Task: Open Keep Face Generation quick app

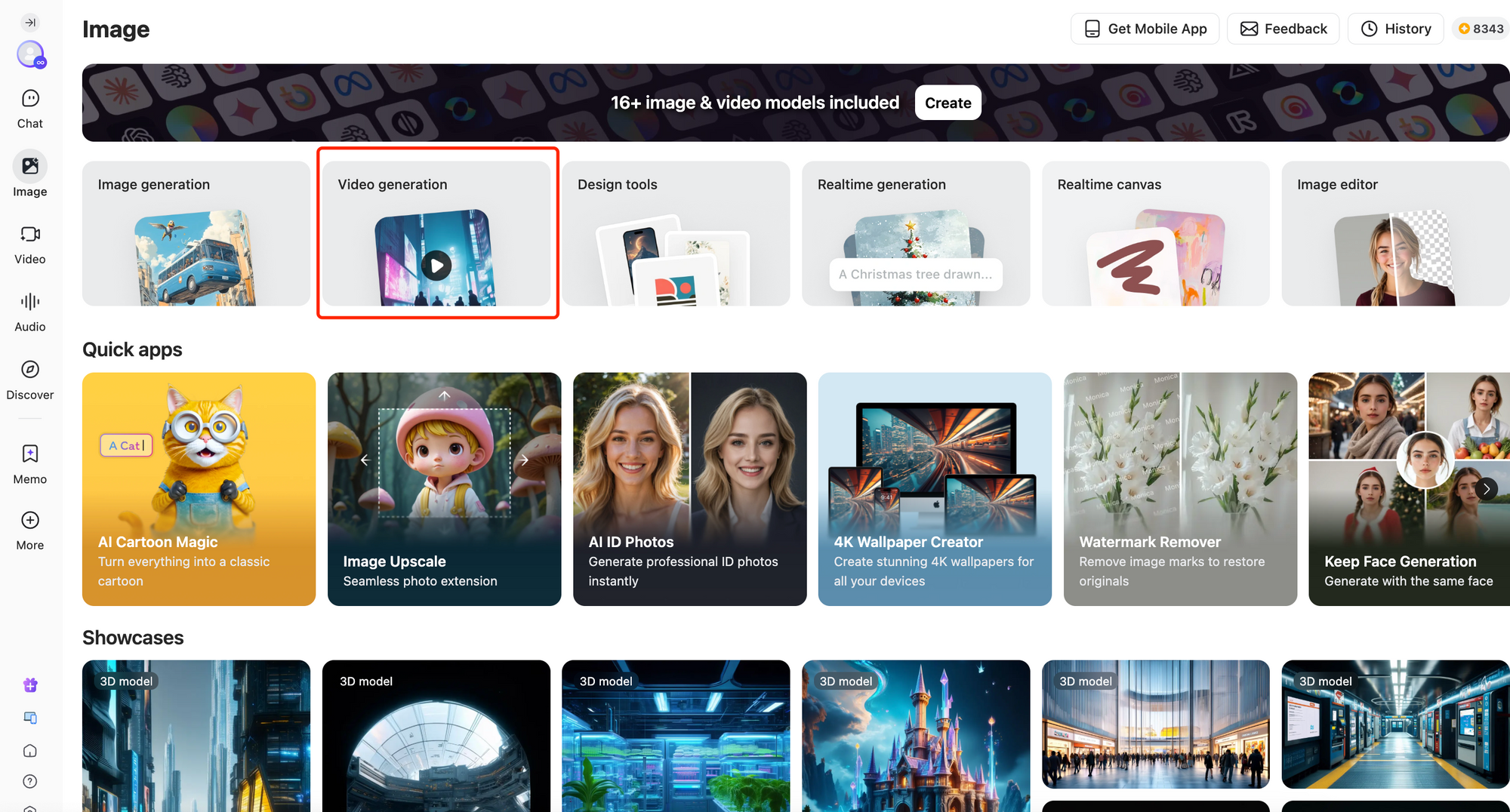Action: coord(1409,489)
